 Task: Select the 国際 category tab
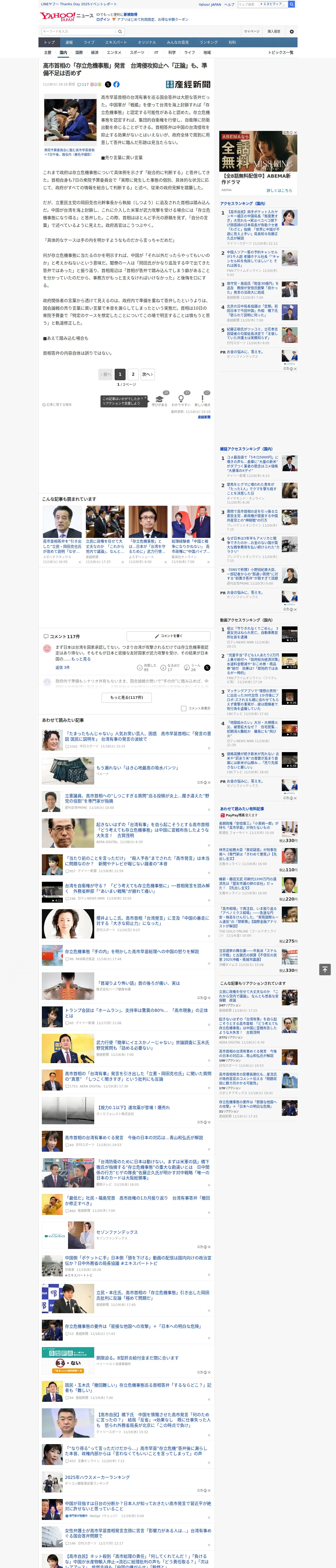point(79,52)
